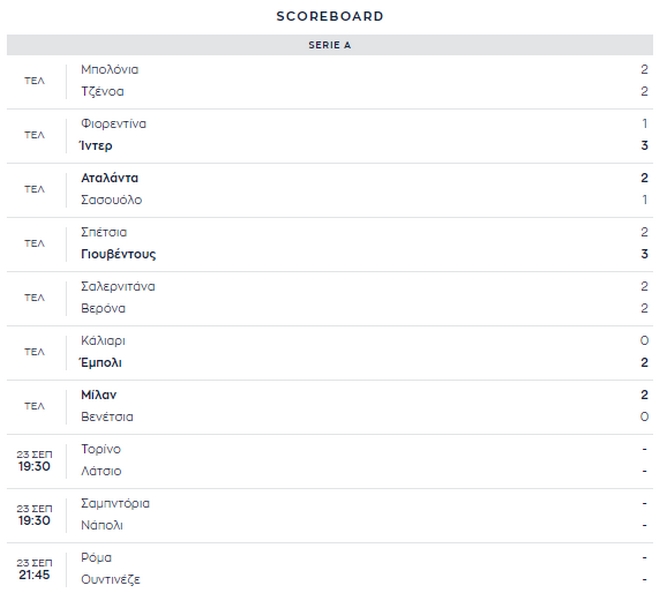Open the SCOREBOARD title
Image resolution: width=660 pixels, height=601 pixels.
[330, 16]
